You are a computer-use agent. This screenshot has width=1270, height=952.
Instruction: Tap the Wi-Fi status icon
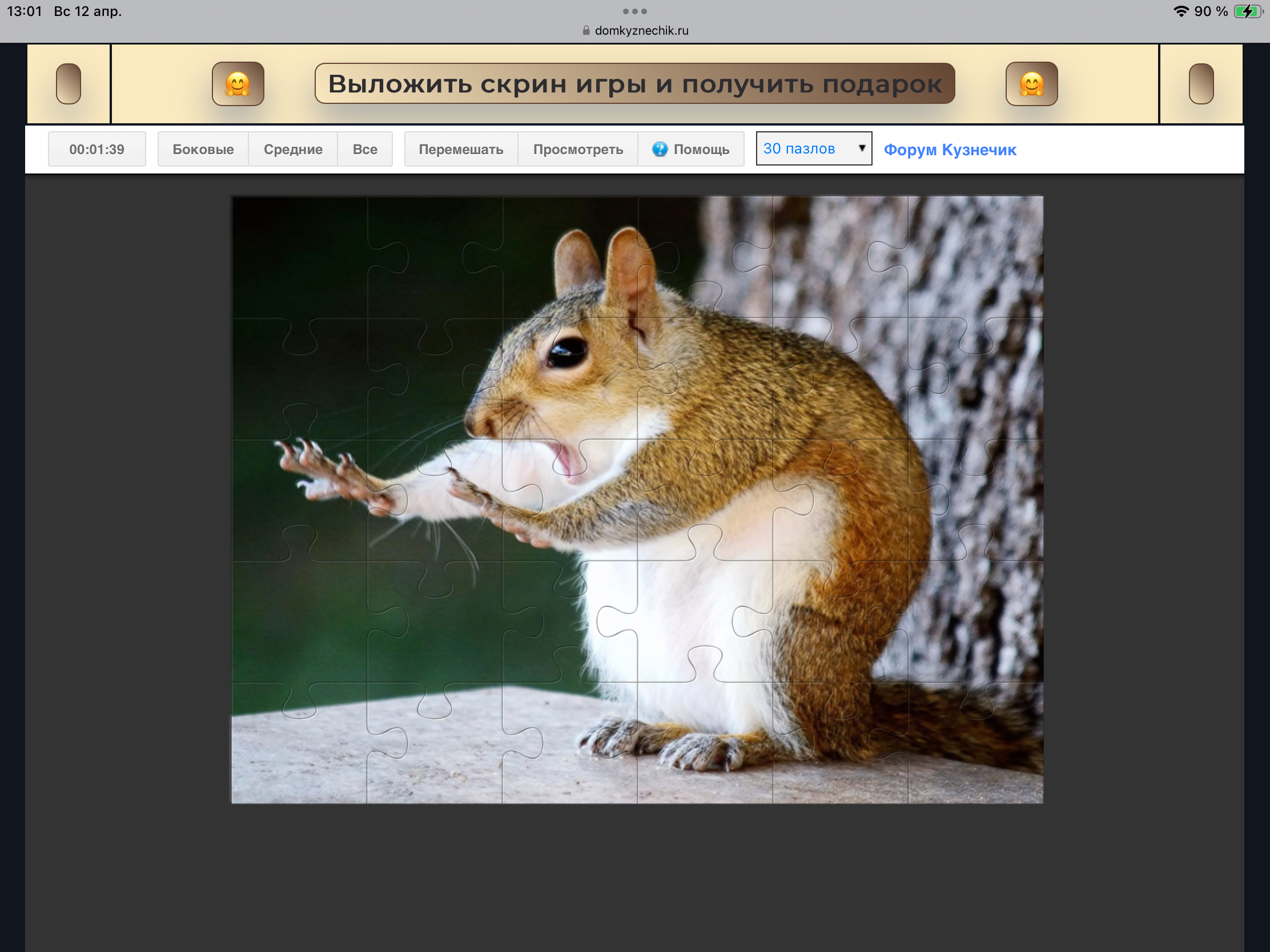1180,11
